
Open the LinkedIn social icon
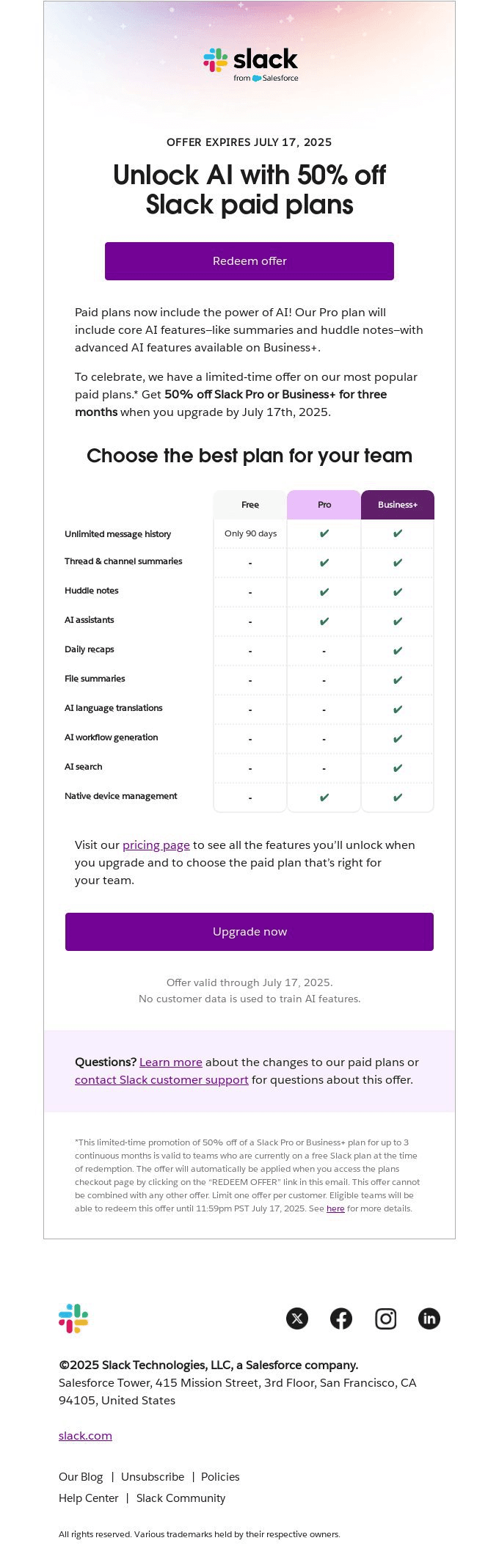pyautogui.click(x=429, y=1319)
